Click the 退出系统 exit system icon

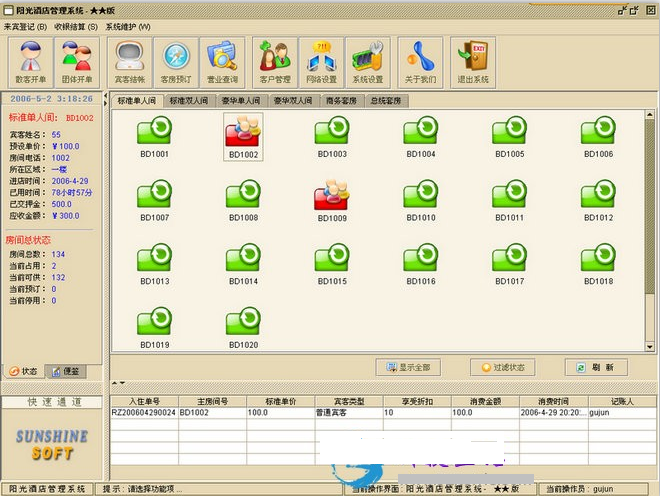tap(473, 62)
